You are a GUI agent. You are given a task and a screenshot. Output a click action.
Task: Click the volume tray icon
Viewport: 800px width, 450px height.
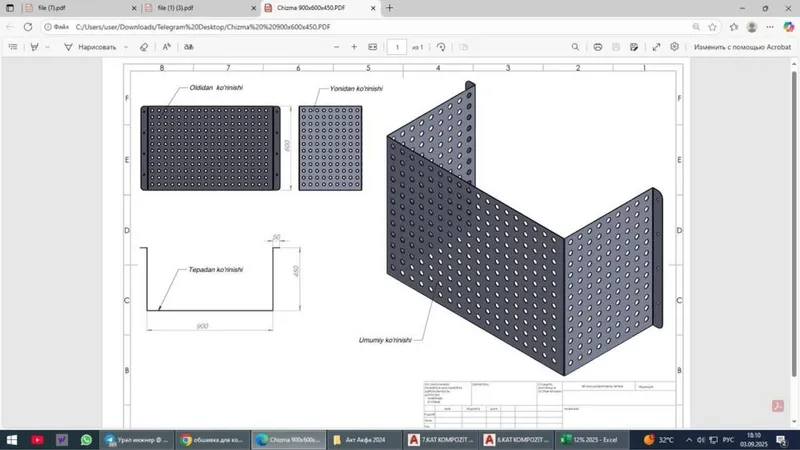tap(701, 440)
